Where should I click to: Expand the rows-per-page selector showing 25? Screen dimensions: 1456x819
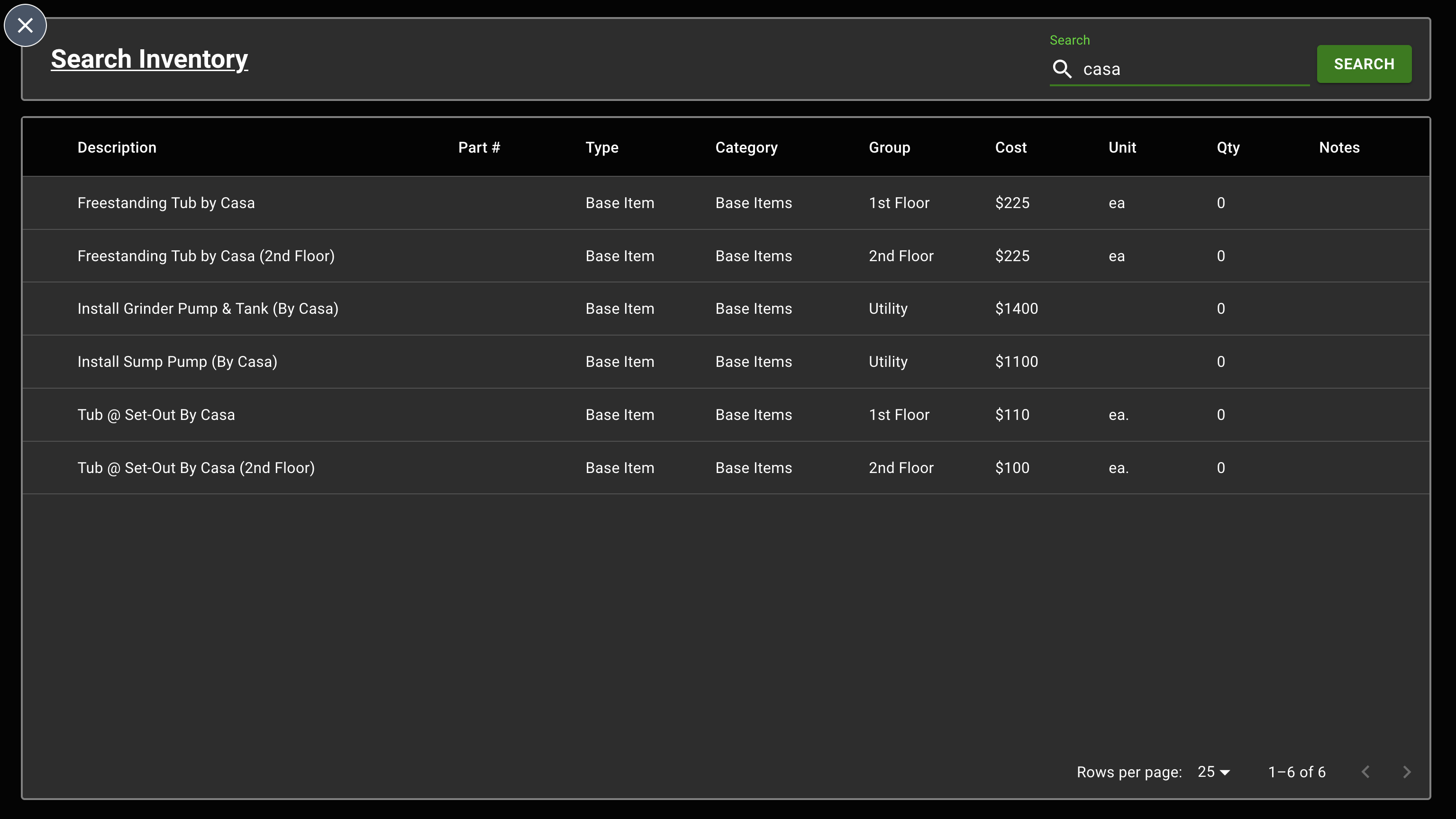[x=1213, y=772]
